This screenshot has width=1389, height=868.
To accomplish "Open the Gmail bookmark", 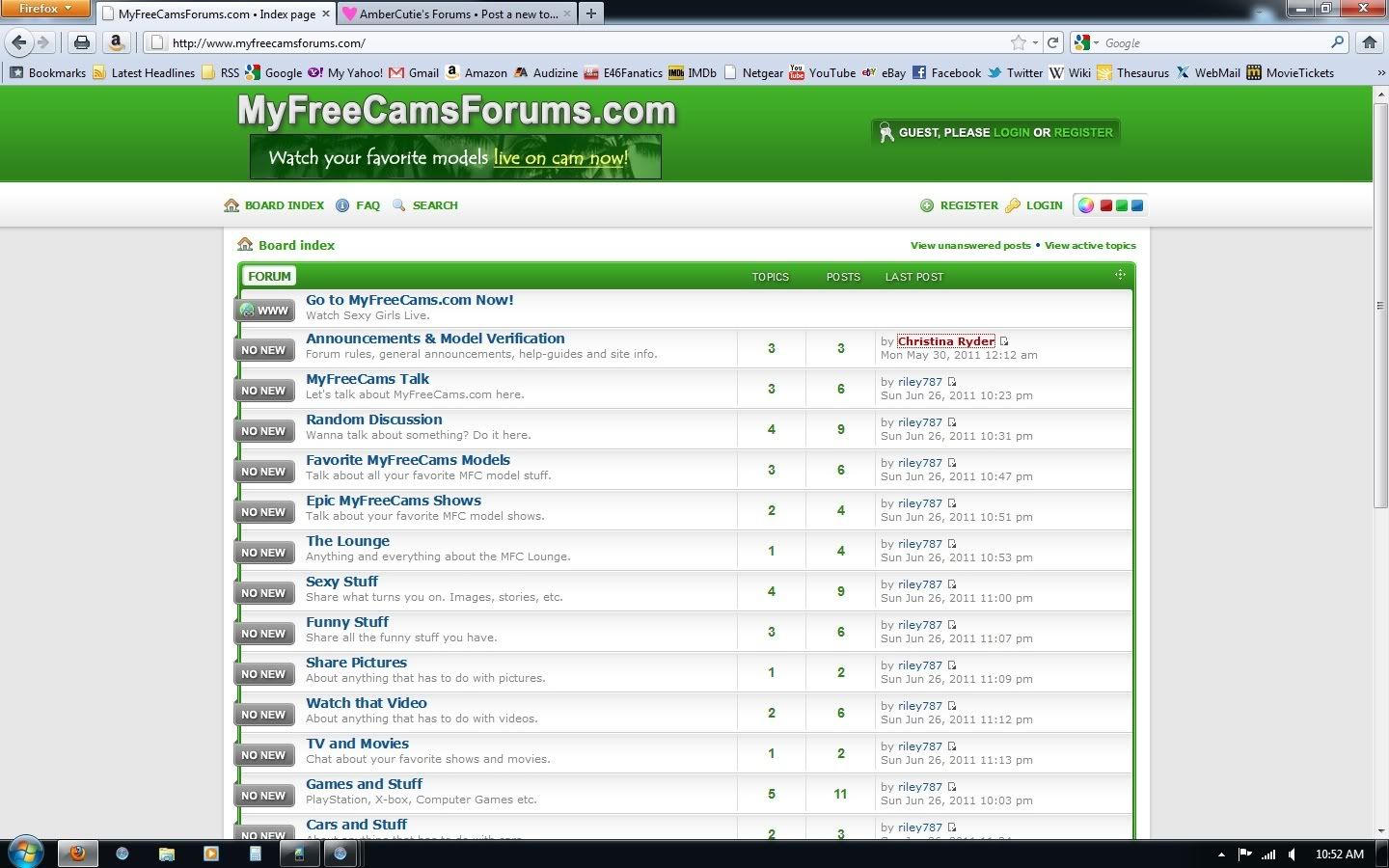I will [x=414, y=72].
